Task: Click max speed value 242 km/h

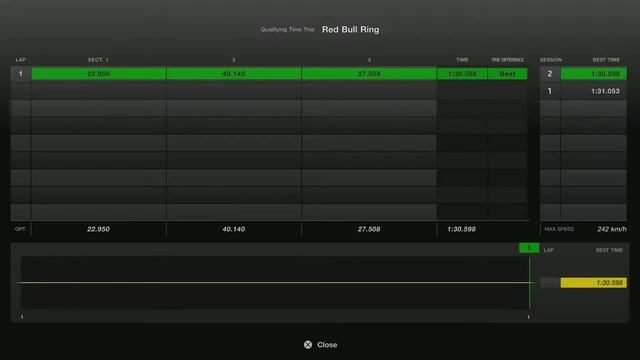Action: click(x=611, y=229)
